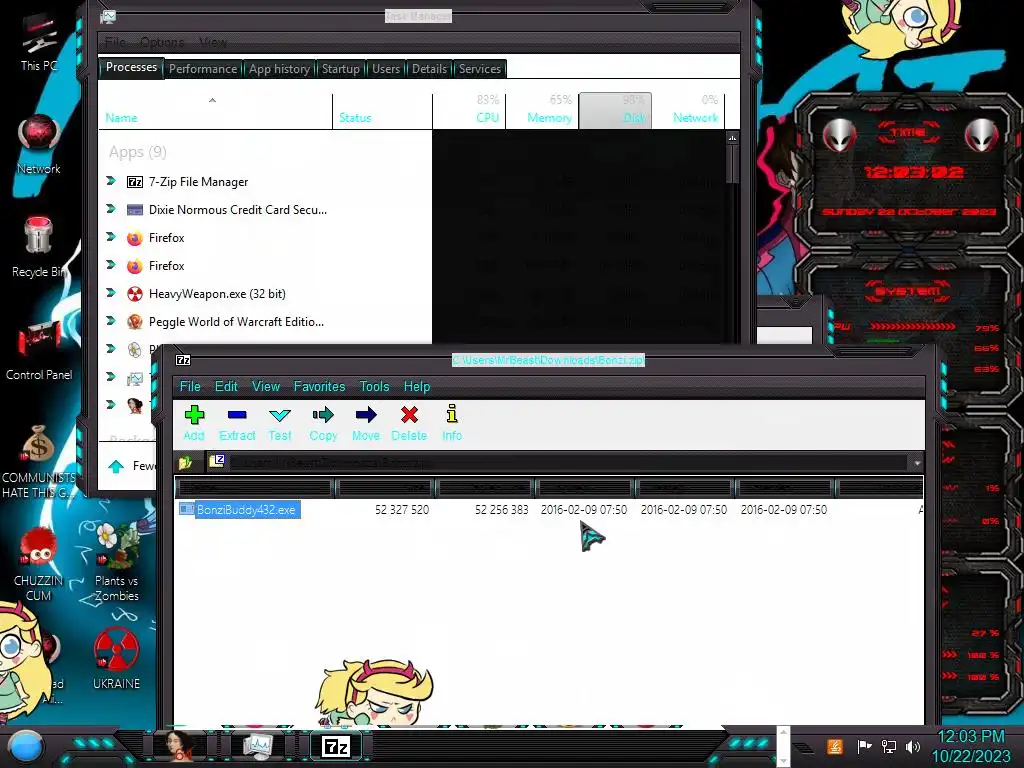This screenshot has height=768, width=1024.
Task: Open the COMMUNISTS HATE THIS G... money bag icon
Action: (x=38, y=462)
